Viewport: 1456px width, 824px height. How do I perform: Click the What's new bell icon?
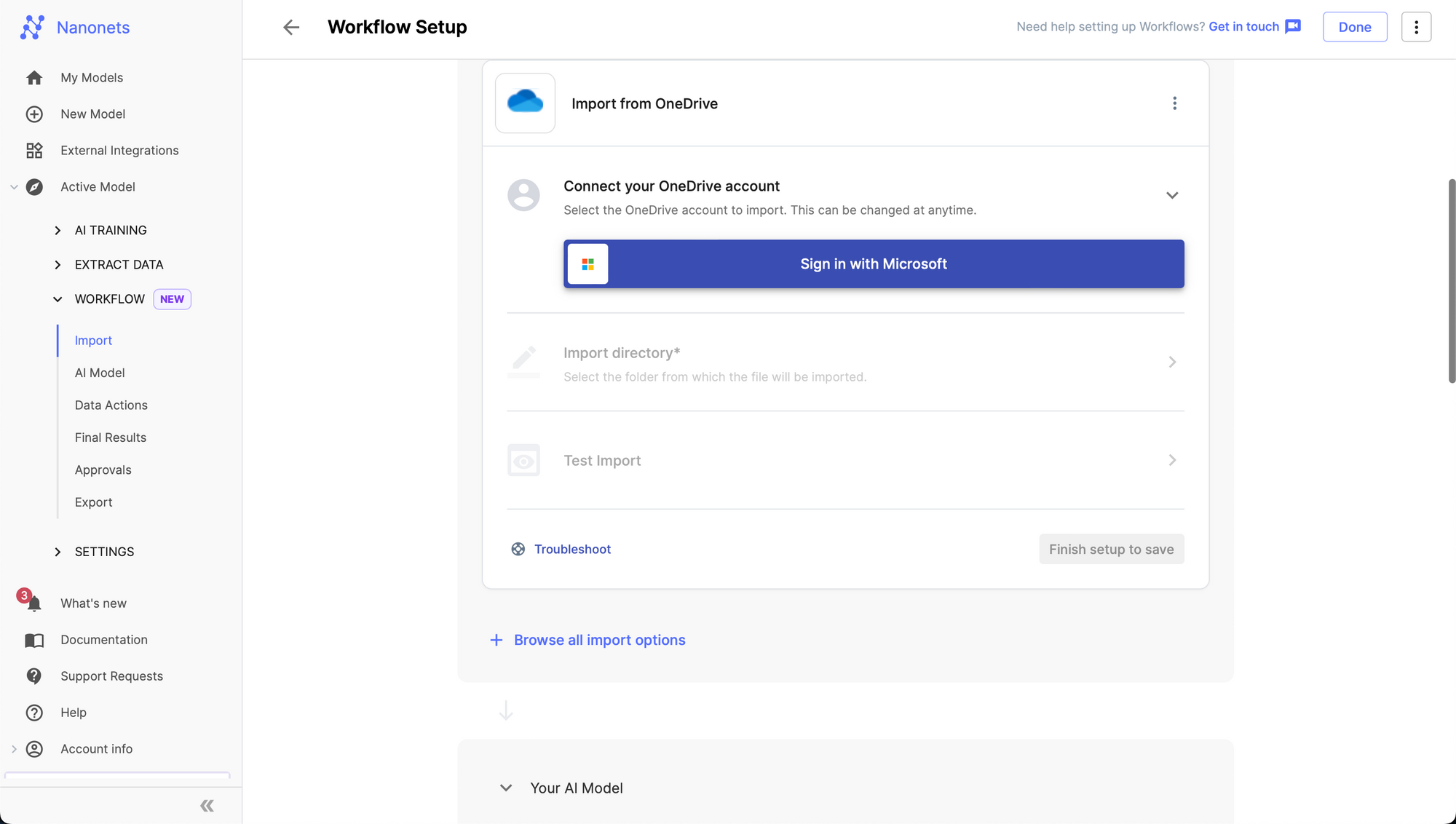coord(33,603)
